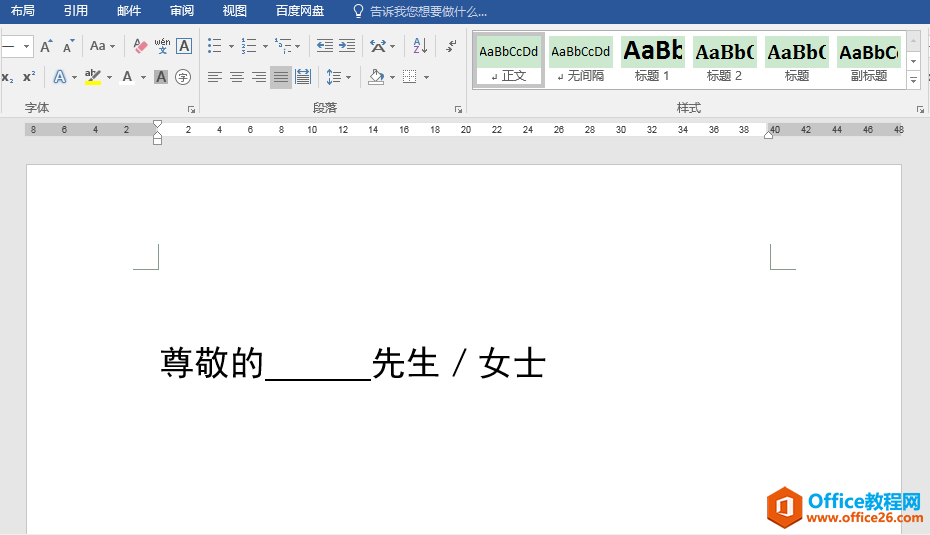The width and height of the screenshot is (930, 535).
Task: Click the Increase Font Size icon
Action: (46, 46)
